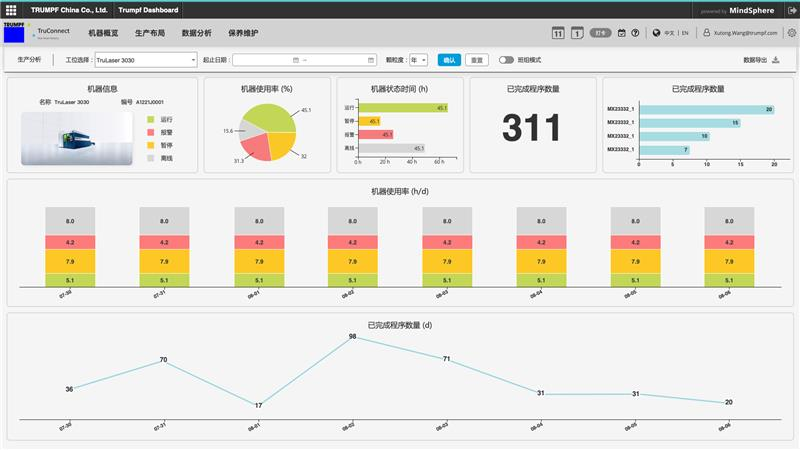Click the blue 确认 button

449,60
